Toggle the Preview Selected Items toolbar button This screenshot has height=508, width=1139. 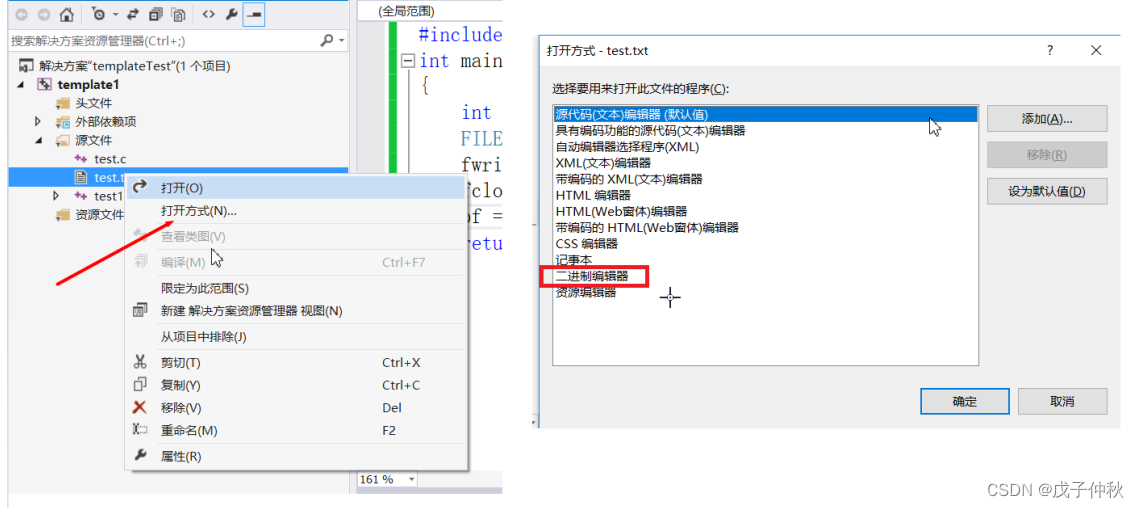(254, 14)
